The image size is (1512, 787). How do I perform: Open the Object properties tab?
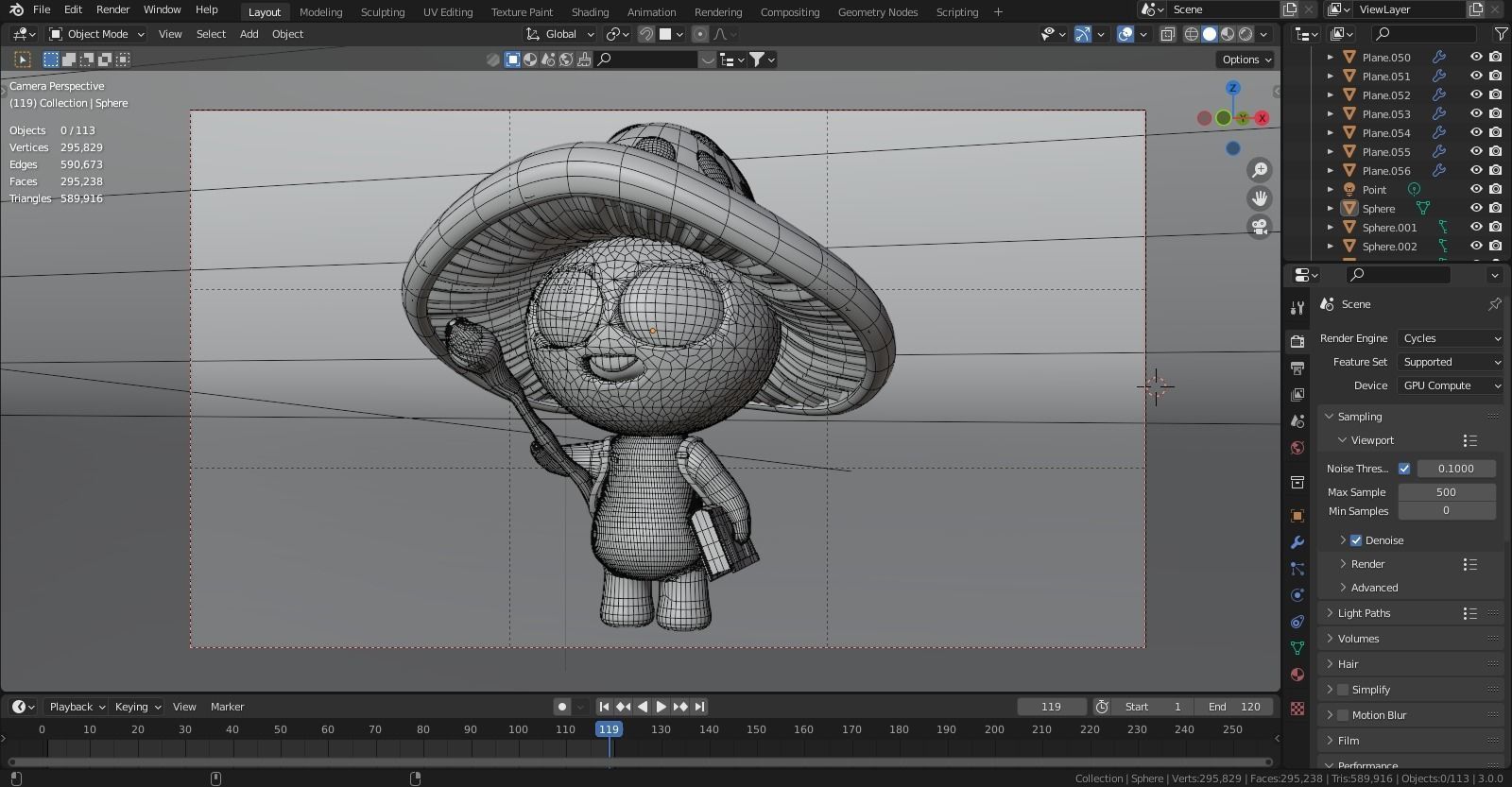tap(1297, 516)
